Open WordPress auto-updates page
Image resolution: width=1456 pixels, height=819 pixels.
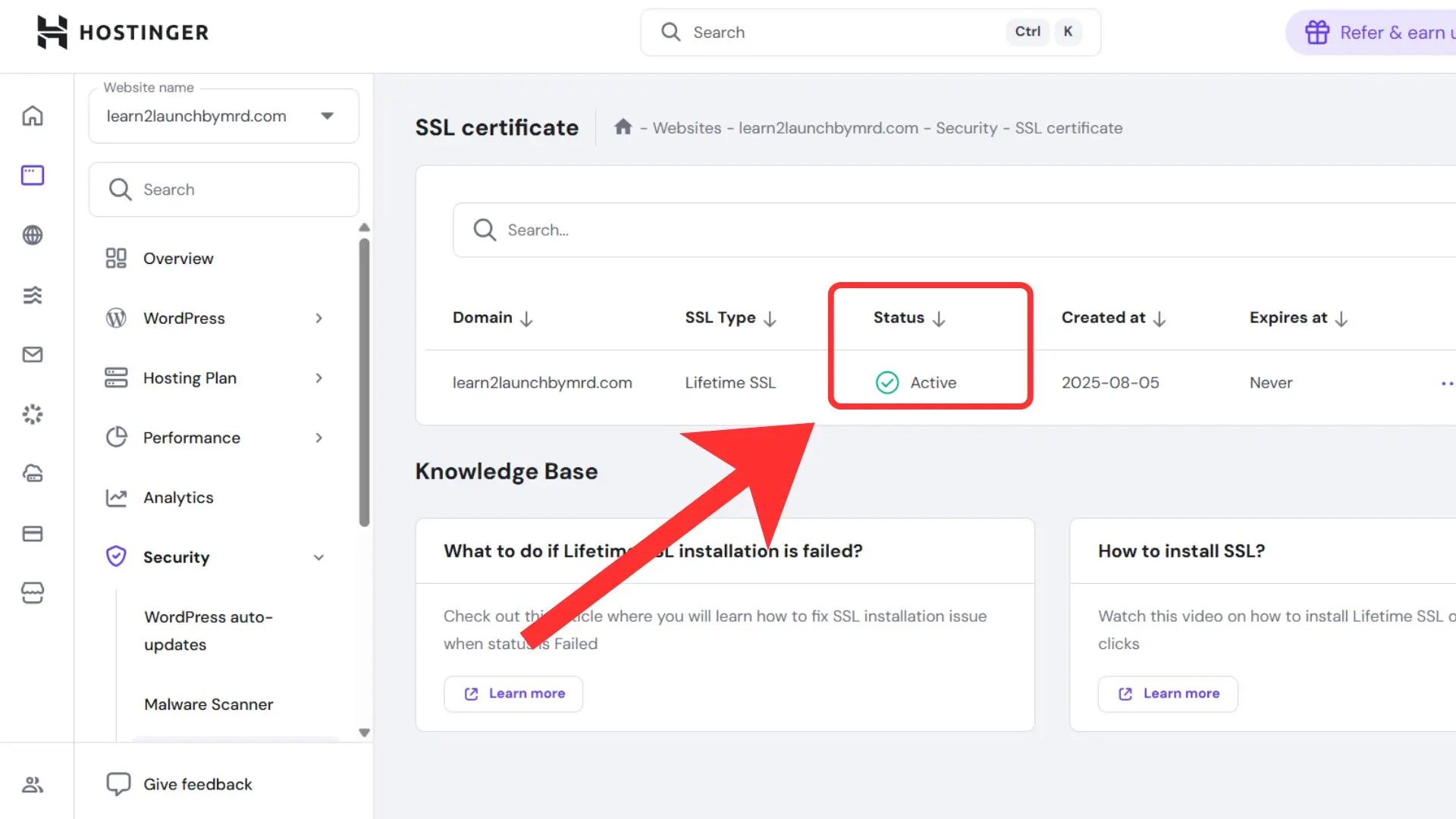(209, 631)
